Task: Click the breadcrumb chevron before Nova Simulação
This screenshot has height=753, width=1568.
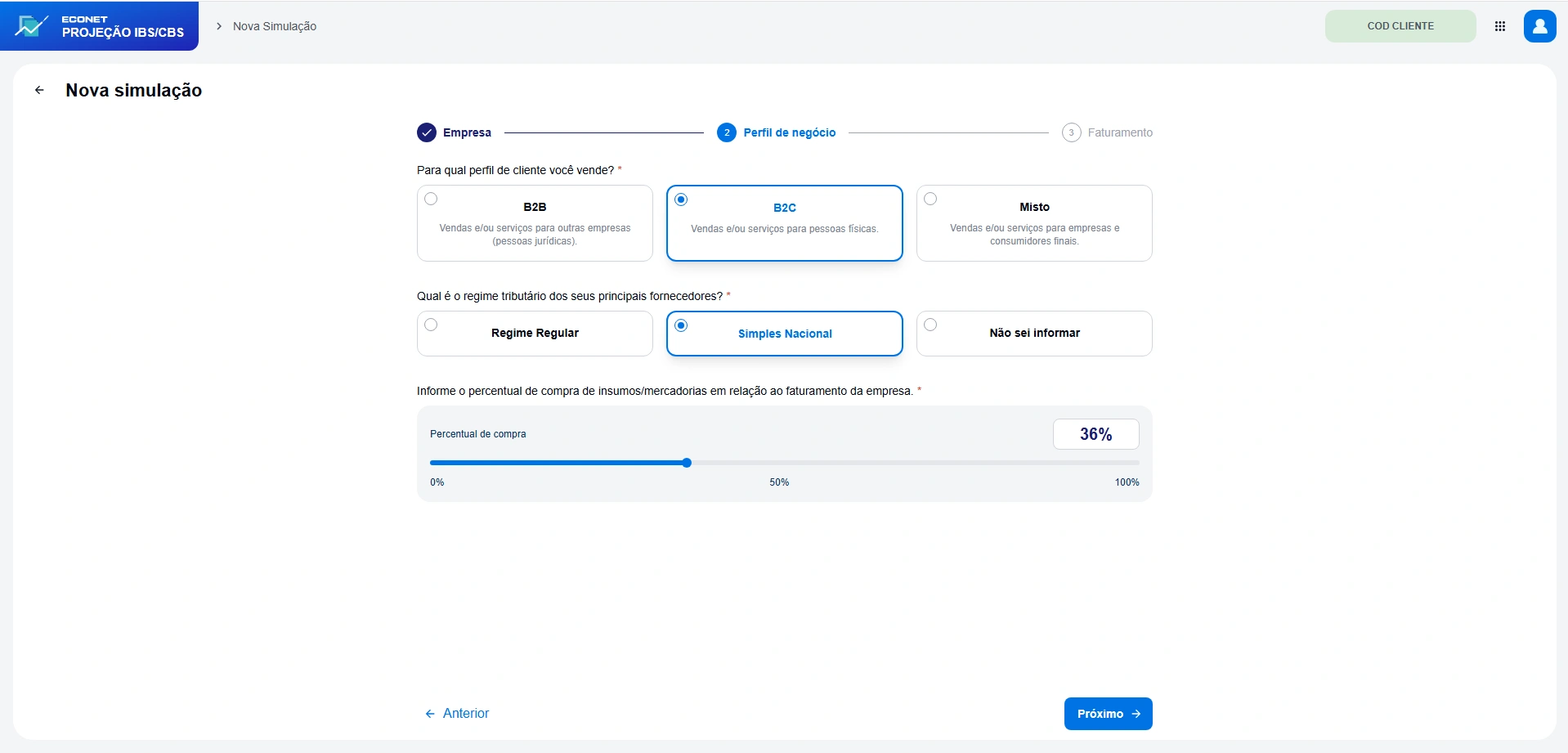Action: [219, 26]
